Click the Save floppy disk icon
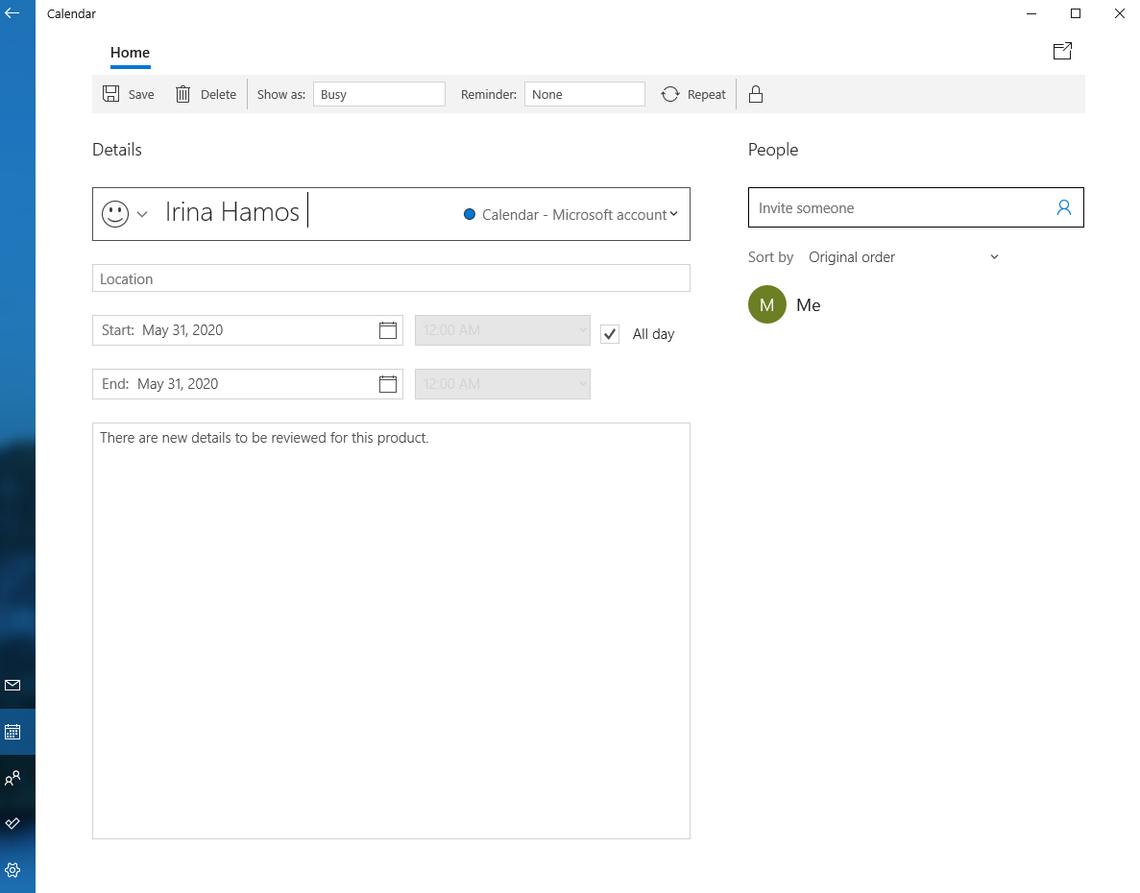 111,94
